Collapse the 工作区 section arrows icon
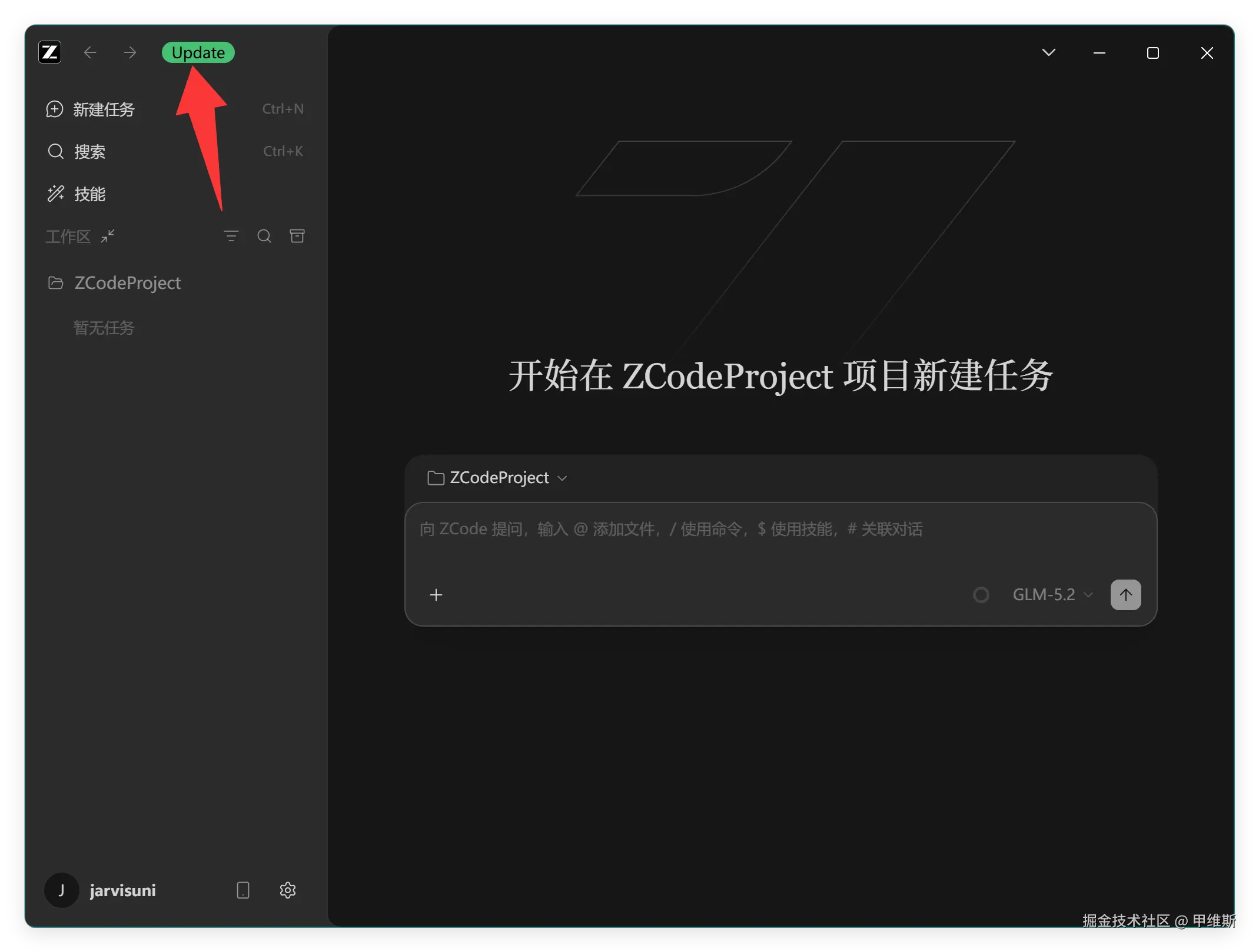This screenshot has height=952, width=1259. (108, 236)
